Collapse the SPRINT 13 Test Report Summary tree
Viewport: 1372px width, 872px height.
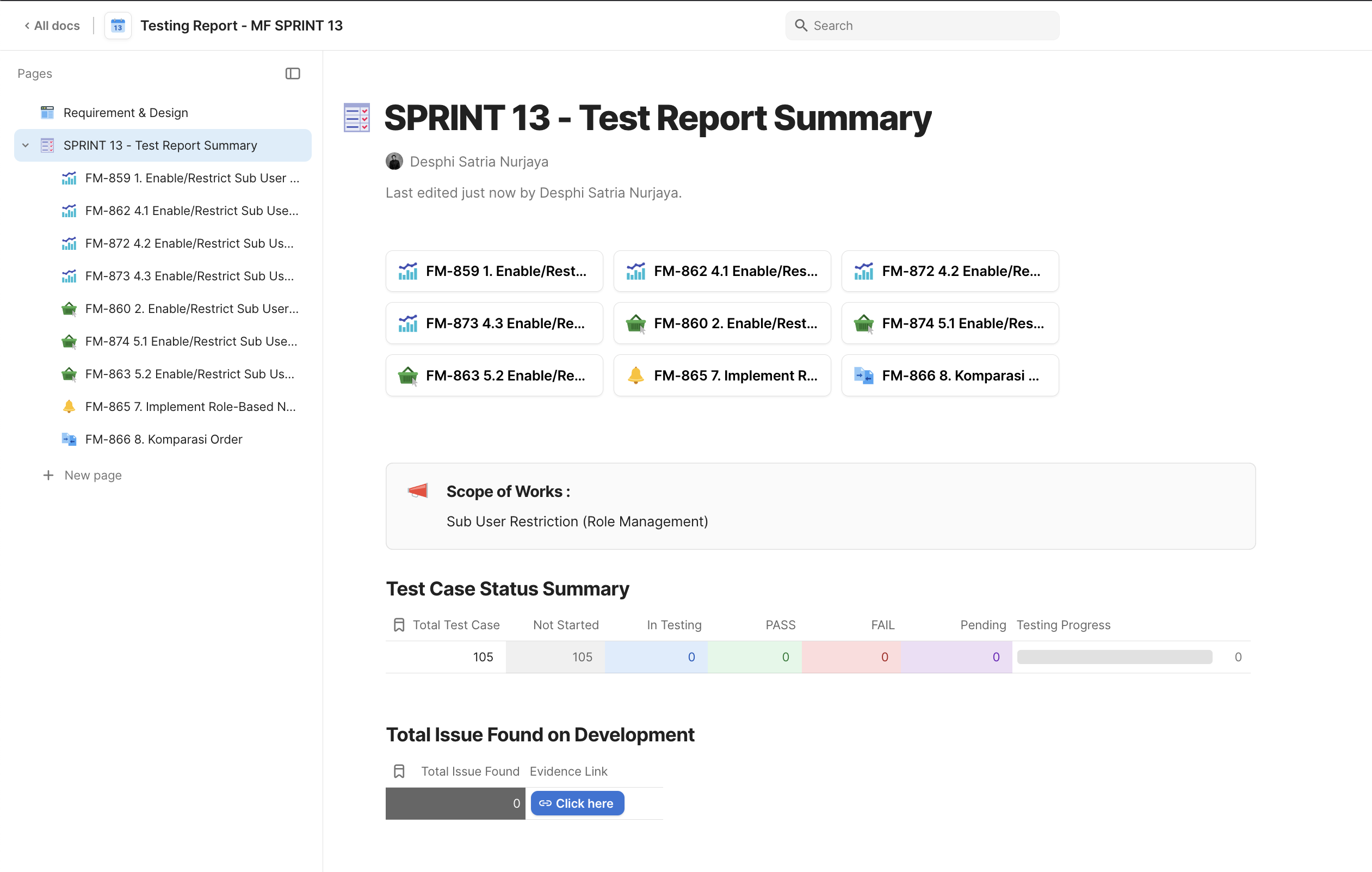(x=26, y=145)
